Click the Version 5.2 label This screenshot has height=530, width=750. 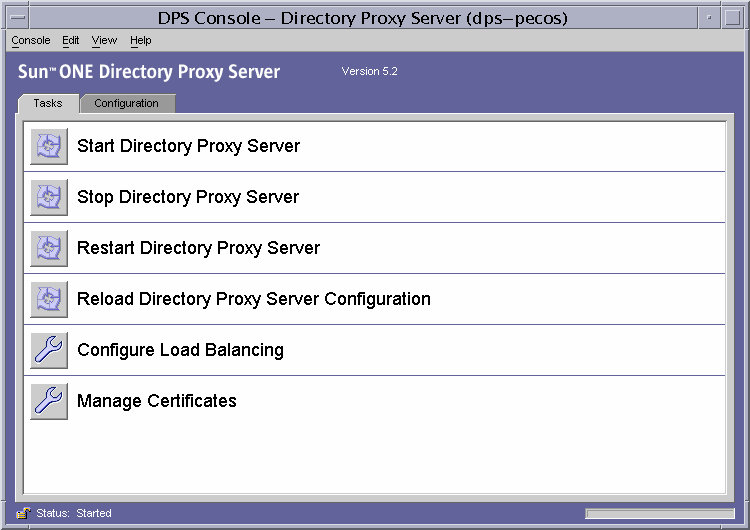pos(369,71)
